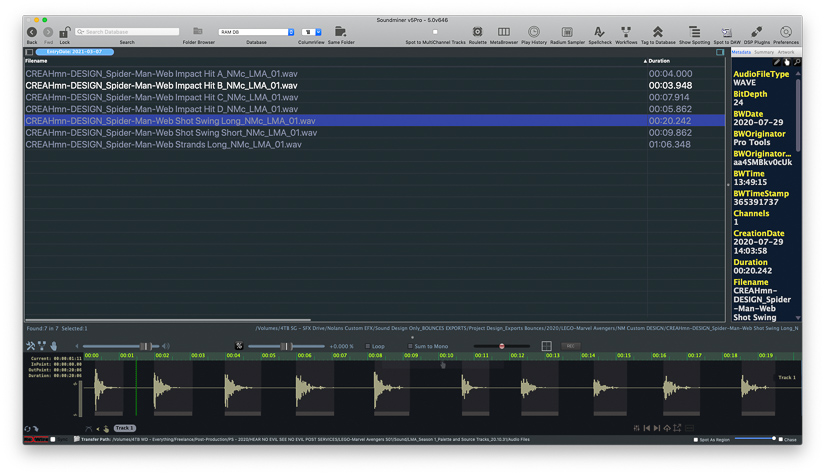
Task: Open the Roulette tool
Action: click(477, 33)
